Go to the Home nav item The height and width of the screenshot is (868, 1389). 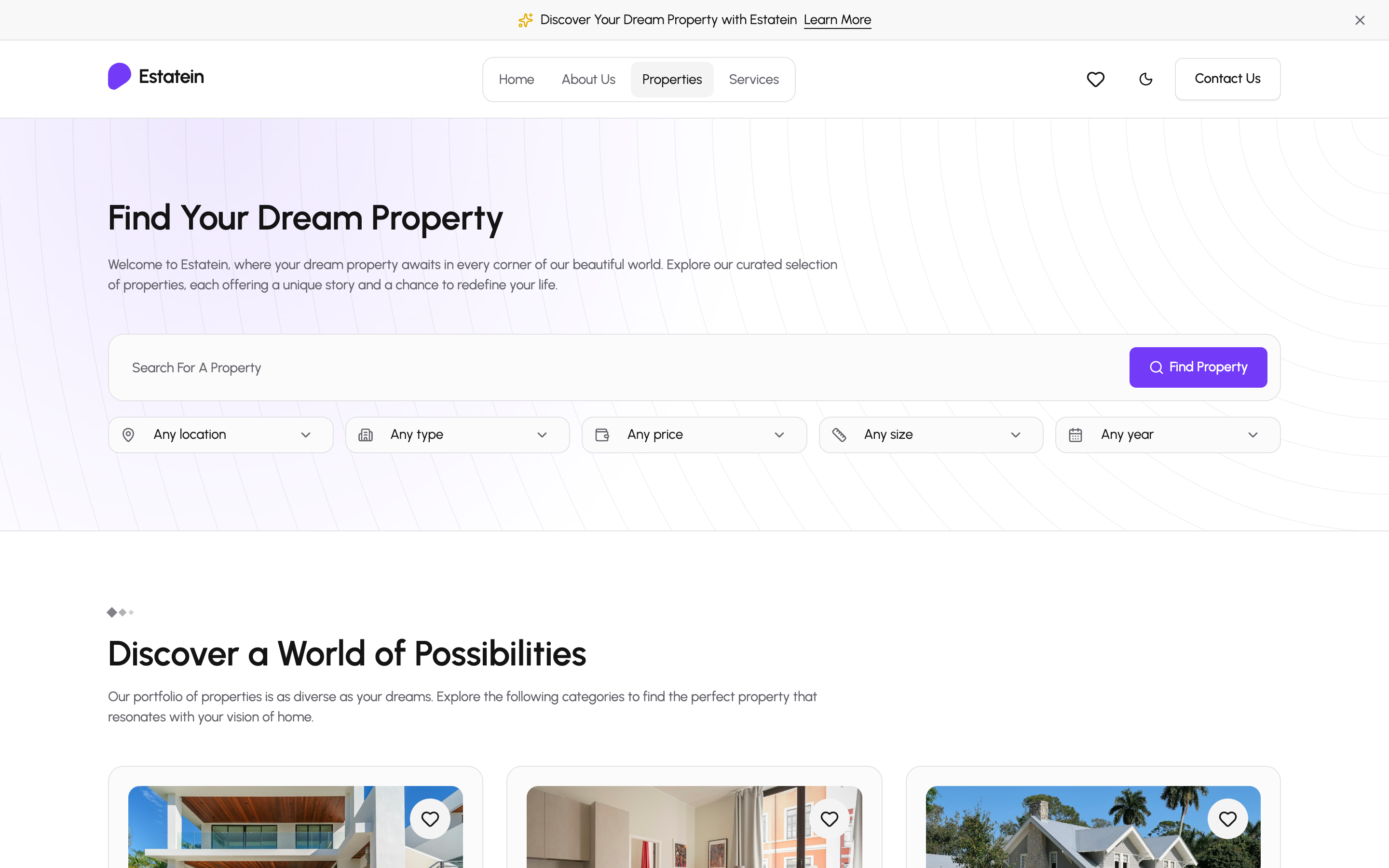pos(516,79)
